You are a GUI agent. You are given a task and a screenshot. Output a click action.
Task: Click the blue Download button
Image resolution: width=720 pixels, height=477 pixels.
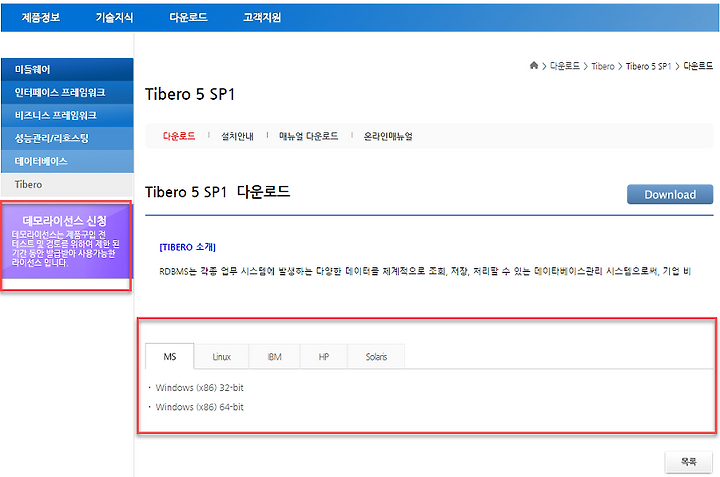(x=670, y=194)
